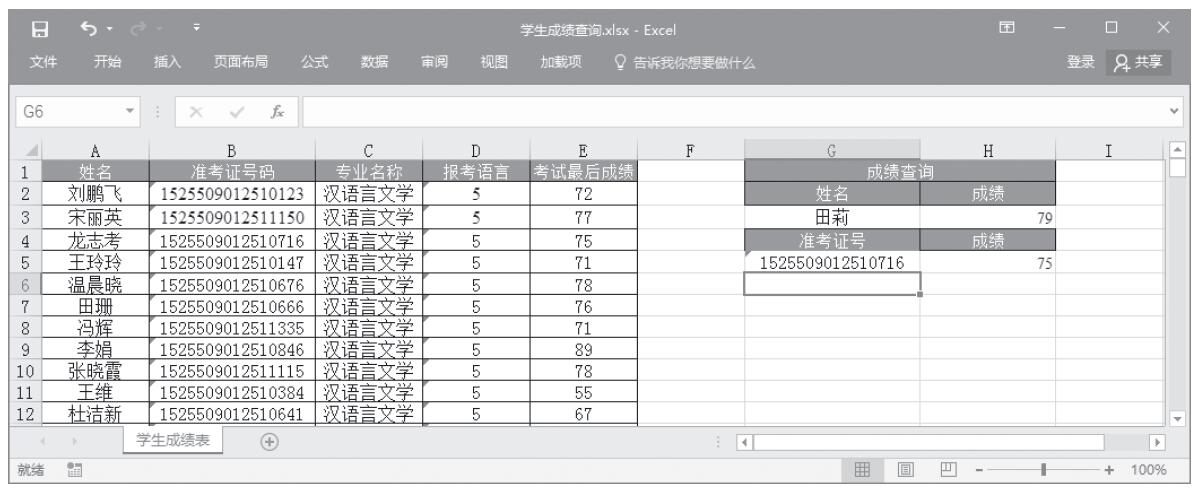1201x495 pixels.
Task: Click the zoom slider handle
Action: 1043,469
